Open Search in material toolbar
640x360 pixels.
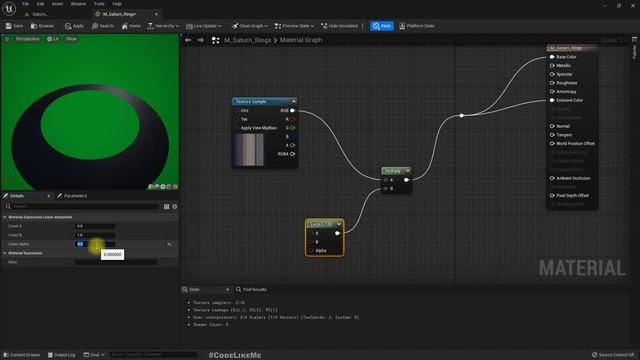coord(103,26)
